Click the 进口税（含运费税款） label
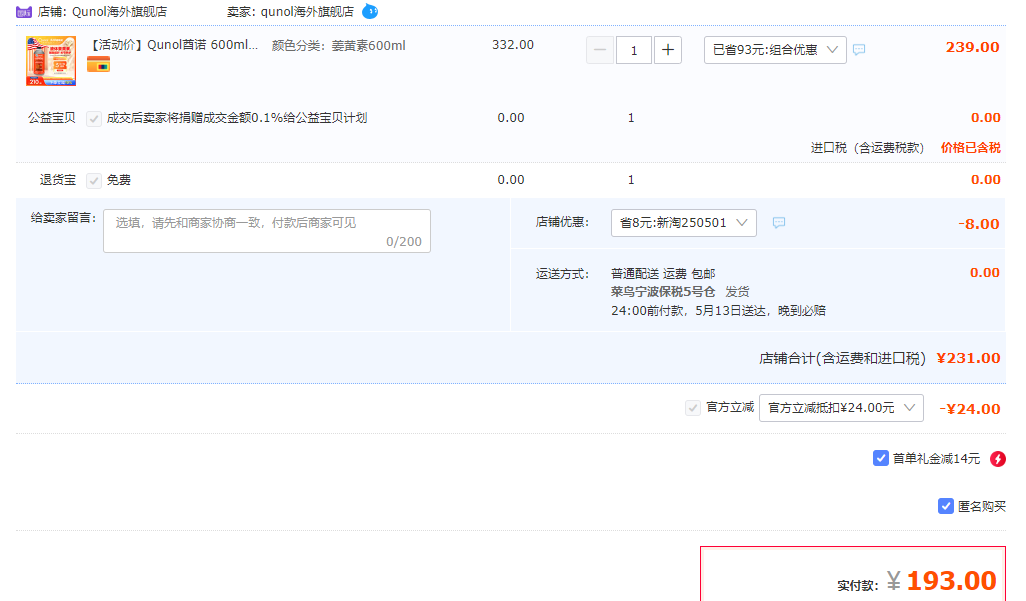The height and width of the screenshot is (601, 1026). pos(868,148)
